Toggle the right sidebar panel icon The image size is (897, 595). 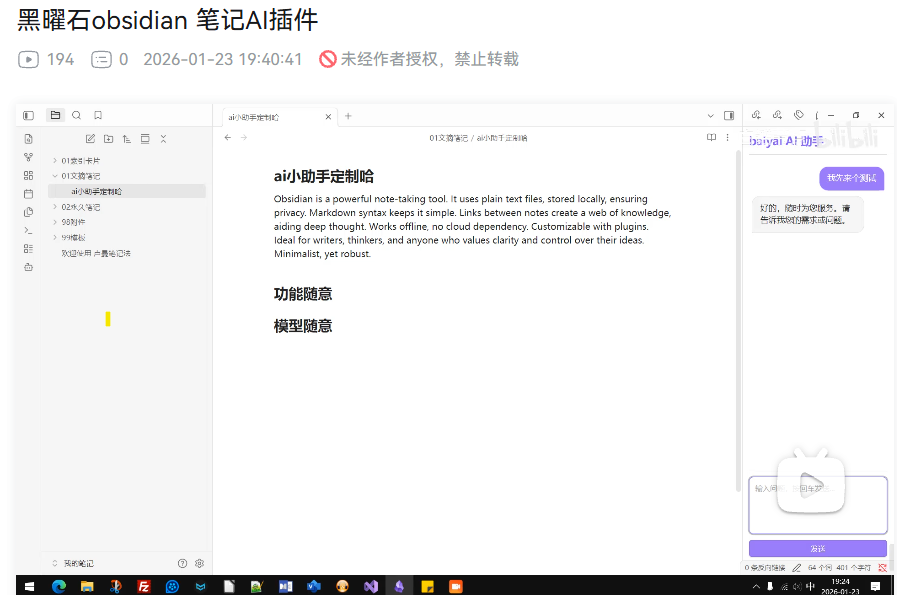[x=729, y=116]
